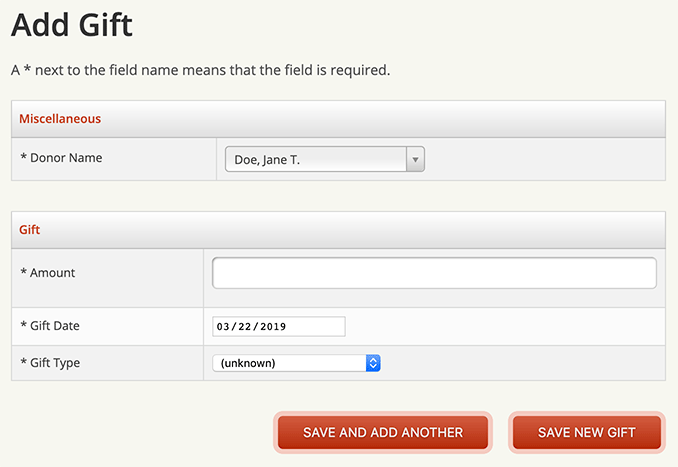Select the year in Gift Date
The height and width of the screenshot is (467, 678).
(272, 326)
